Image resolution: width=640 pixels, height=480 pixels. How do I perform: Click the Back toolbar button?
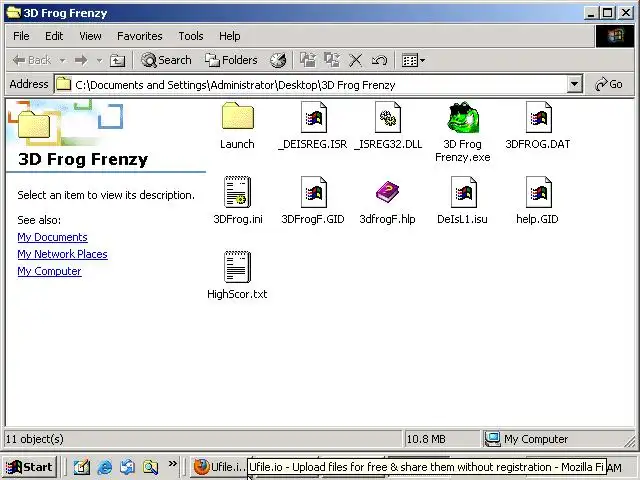(32, 60)
